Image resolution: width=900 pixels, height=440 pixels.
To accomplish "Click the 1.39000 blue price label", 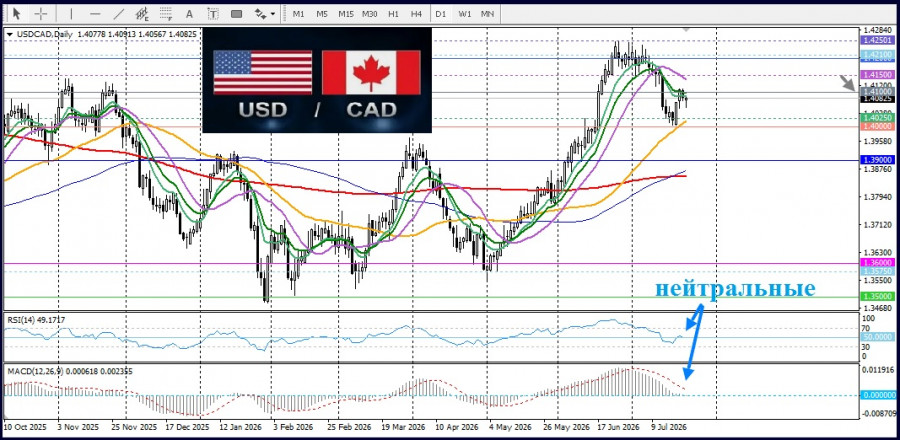I will click(878, 160).
